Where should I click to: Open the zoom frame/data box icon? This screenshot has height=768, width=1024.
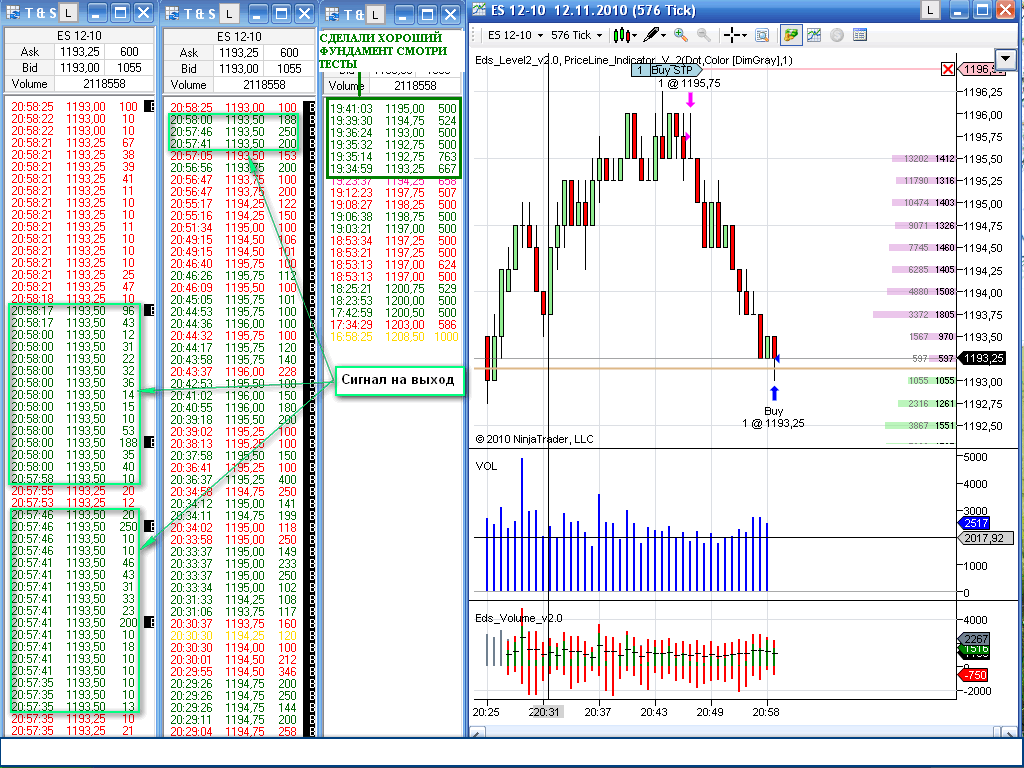(x=761, y=35)
